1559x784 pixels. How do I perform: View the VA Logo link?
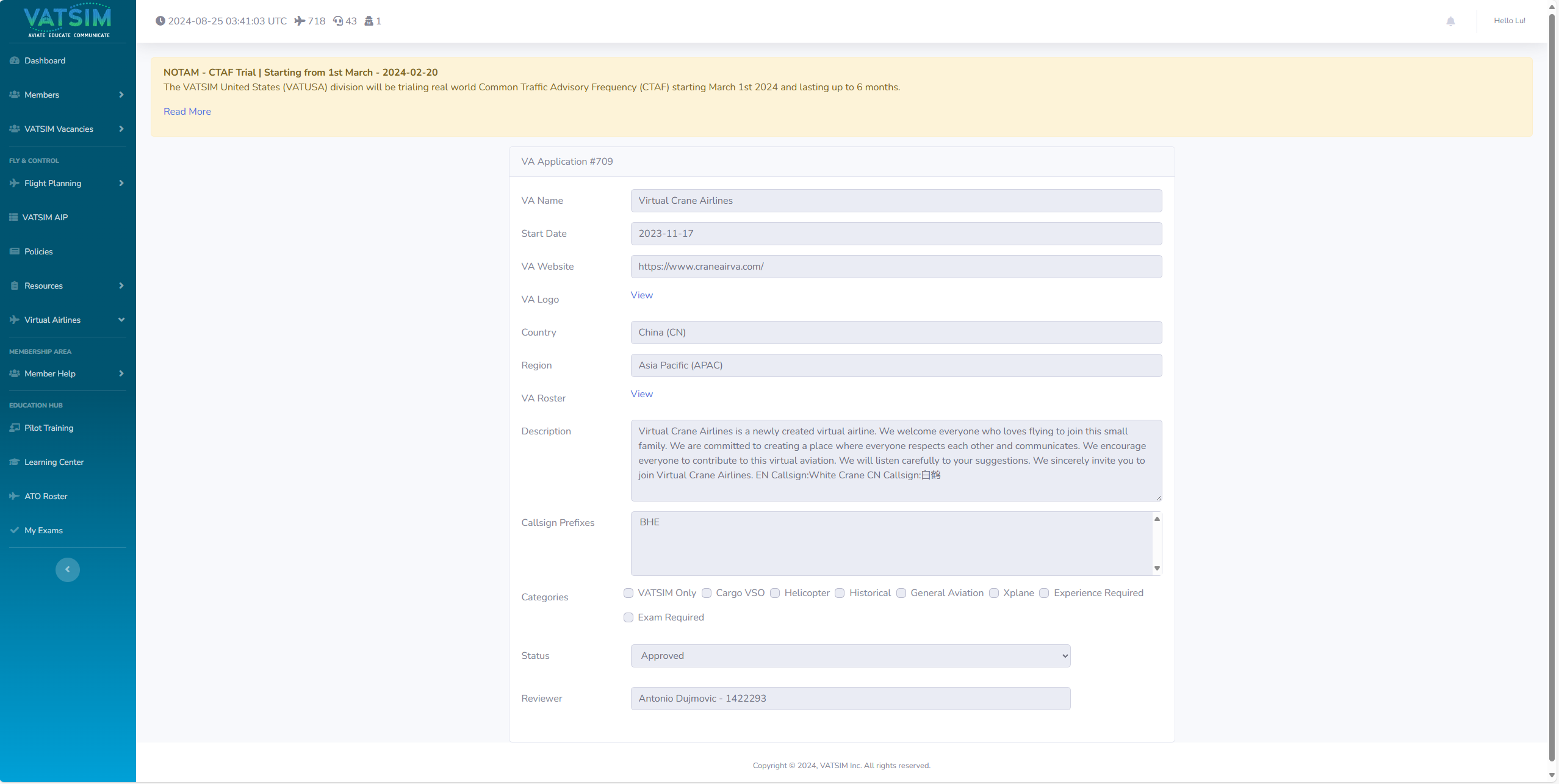click(642, 295)
